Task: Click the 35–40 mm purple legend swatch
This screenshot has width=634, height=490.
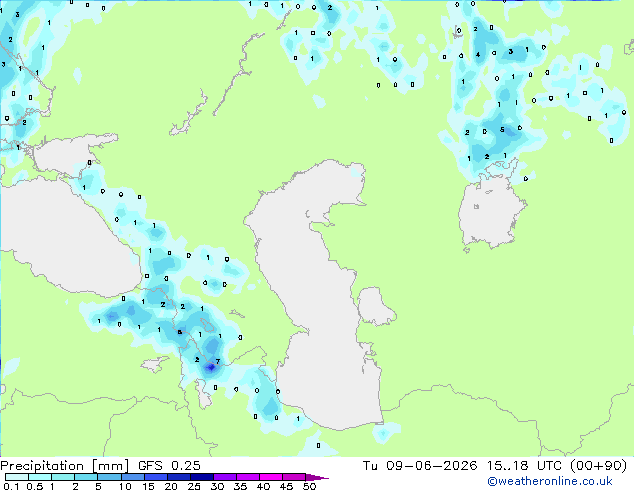Action: click(248, 477)
